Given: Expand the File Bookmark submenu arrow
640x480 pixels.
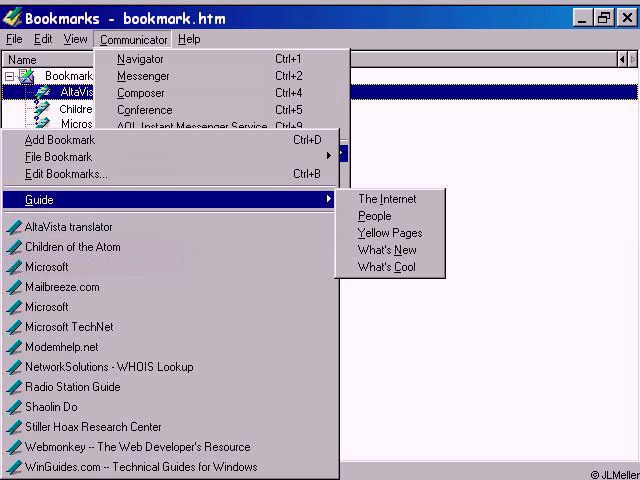Looking at the screenshot, I should [x=329, y=156].
